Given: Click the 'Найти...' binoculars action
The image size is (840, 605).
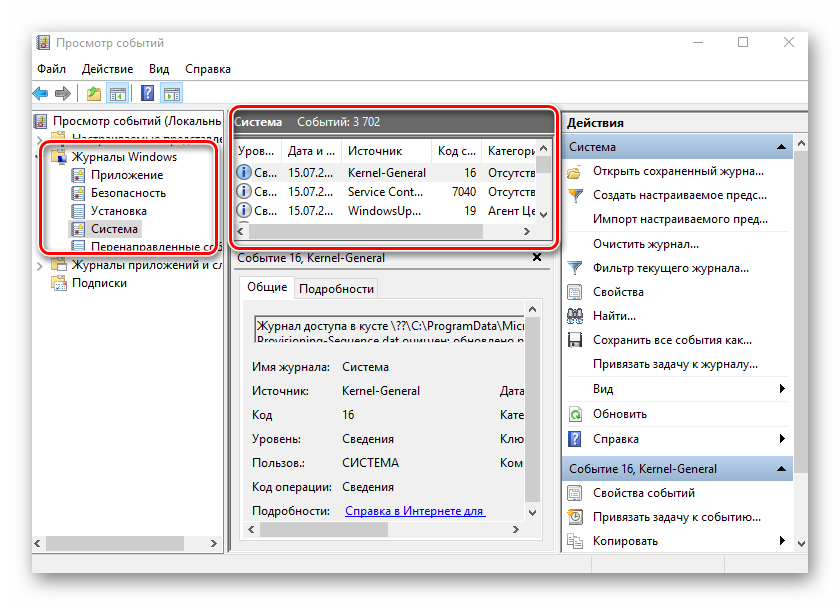Looking at the screenshot, I should [x=614, y=316].
